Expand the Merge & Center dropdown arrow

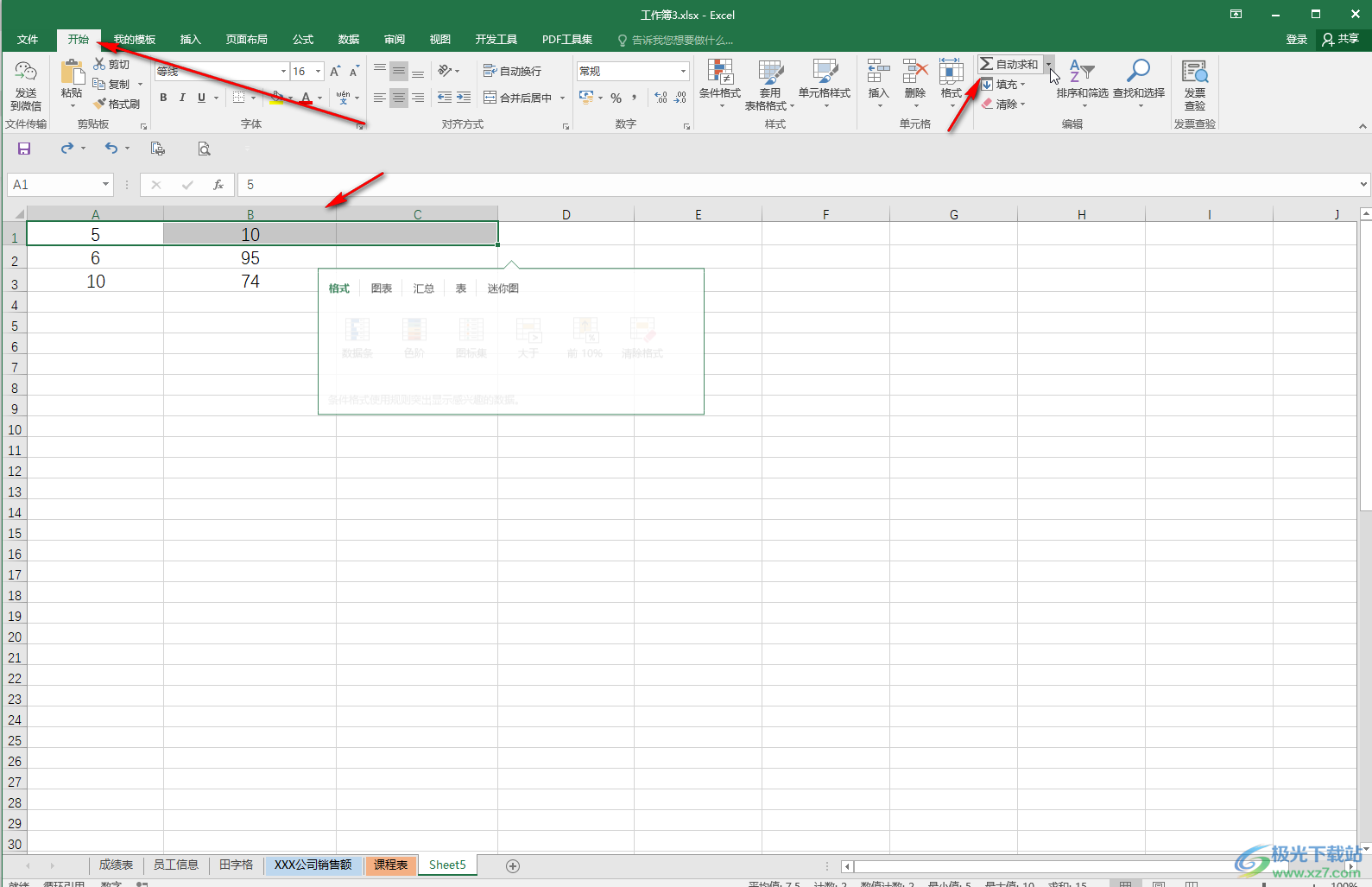[562, 98]
